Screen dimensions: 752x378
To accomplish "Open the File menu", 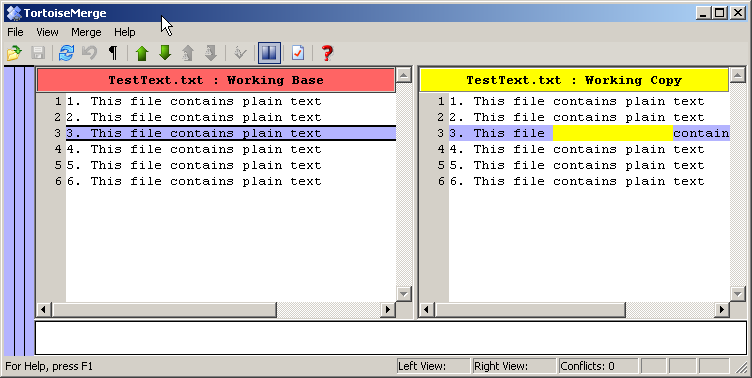I will 15,32.
